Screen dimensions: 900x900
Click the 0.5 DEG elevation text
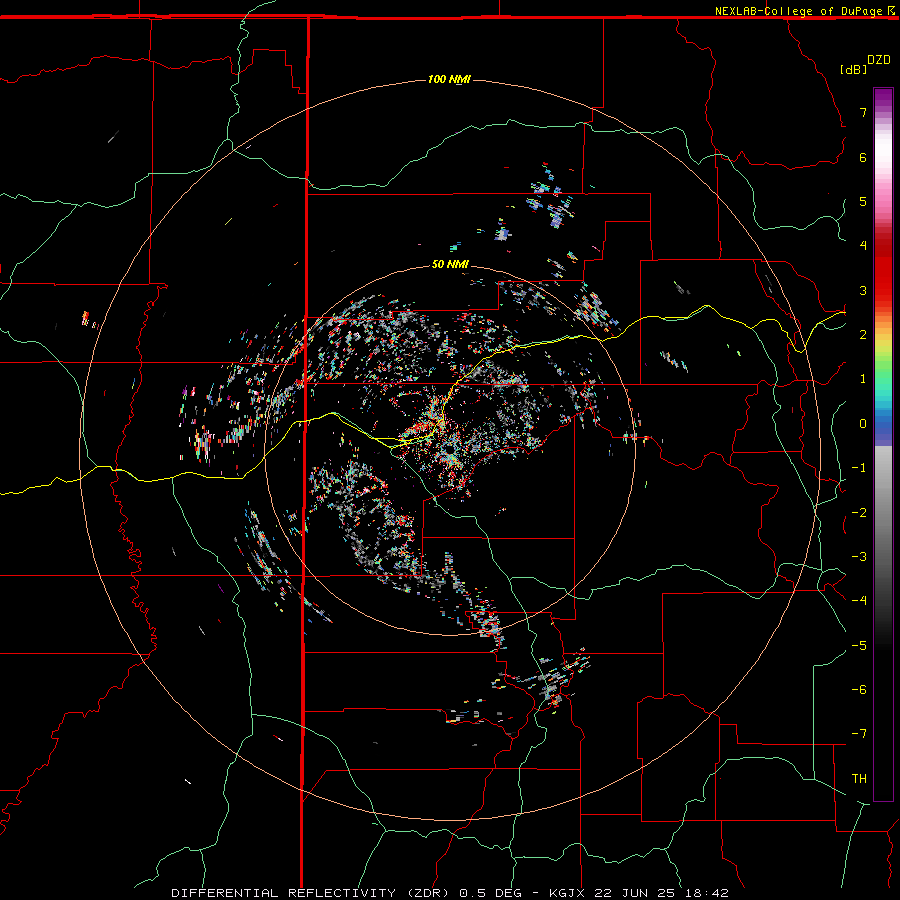pyautogui.click(x=491, y=893)
